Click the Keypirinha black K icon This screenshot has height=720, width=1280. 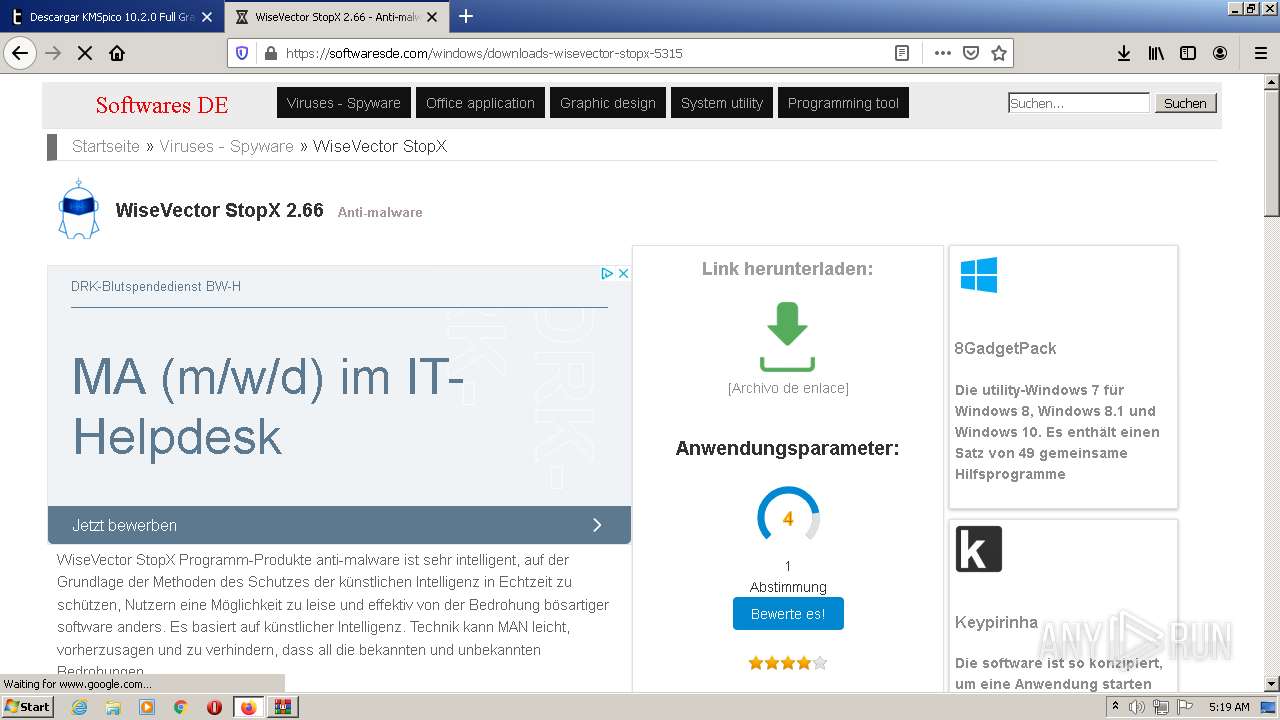(979, 549)
